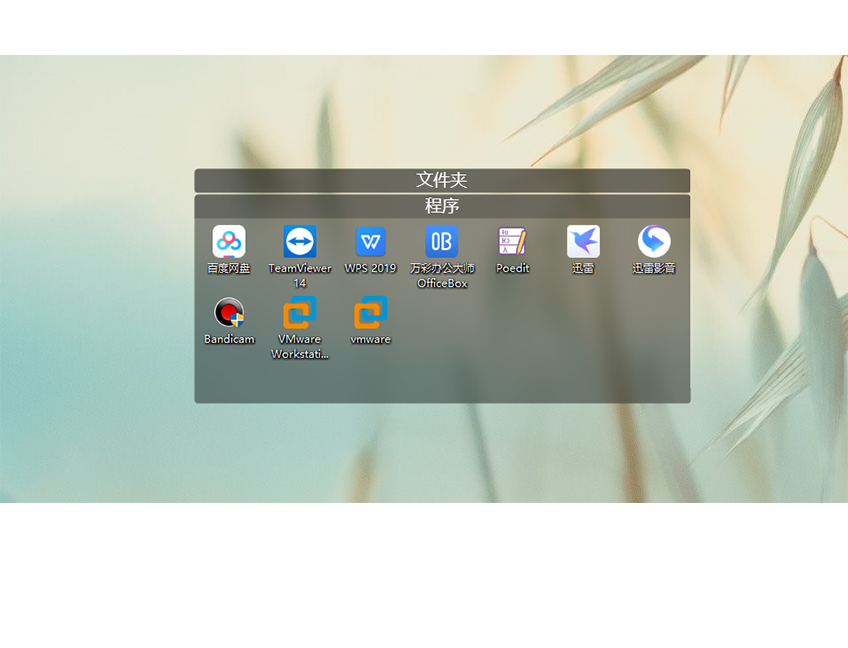Launch the VMware Workstation icon
Screen dimensions: 848x648
(300, 313)
